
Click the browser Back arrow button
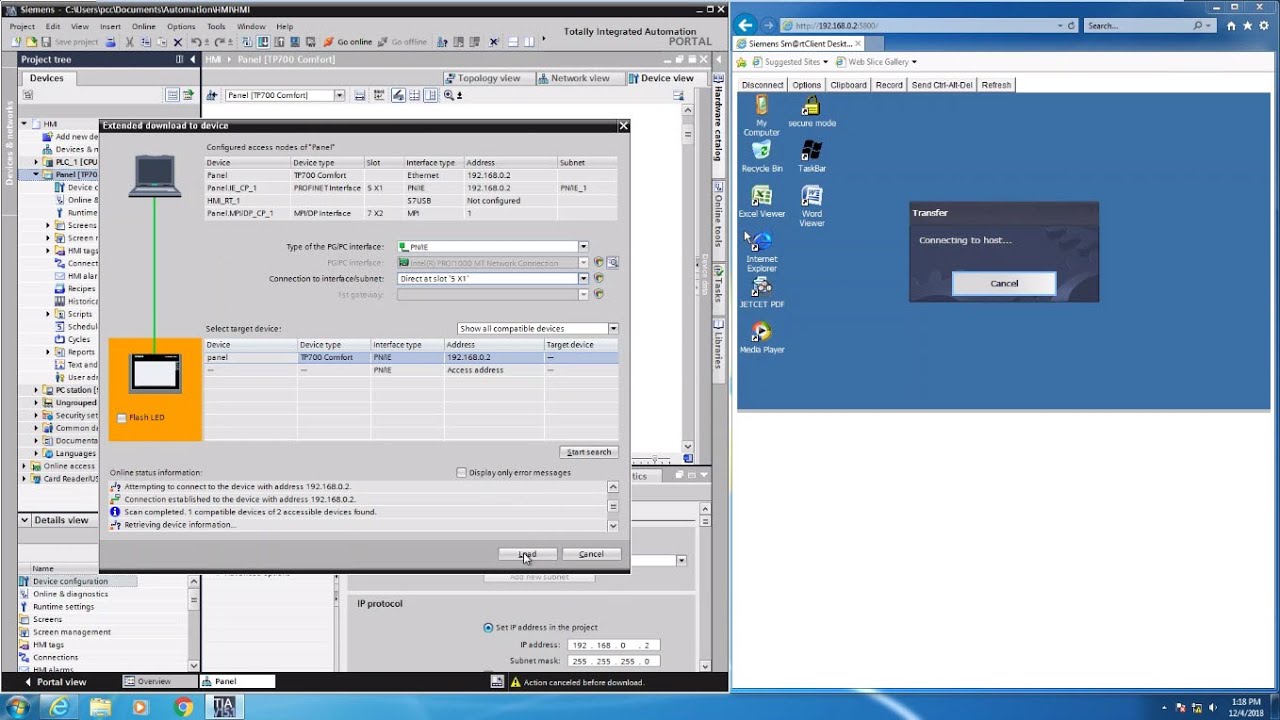point(746,25)
